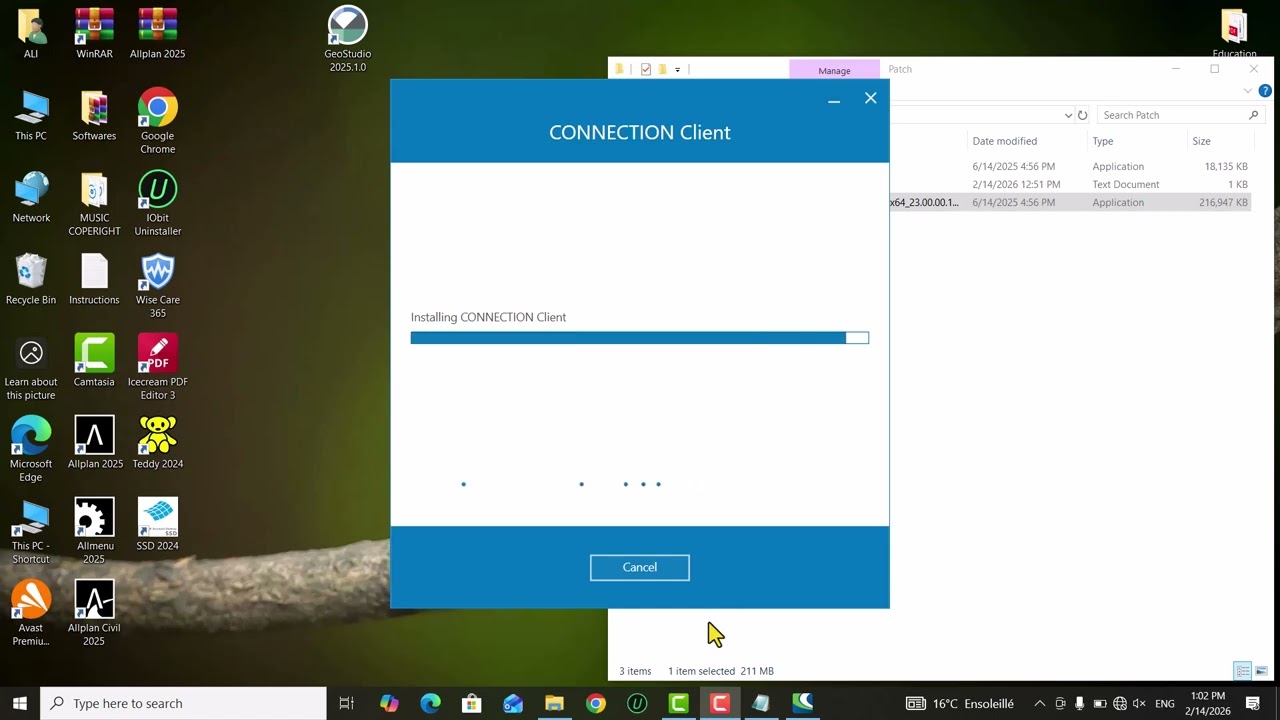Select the Text Document file row

(x=1070, y=185)
